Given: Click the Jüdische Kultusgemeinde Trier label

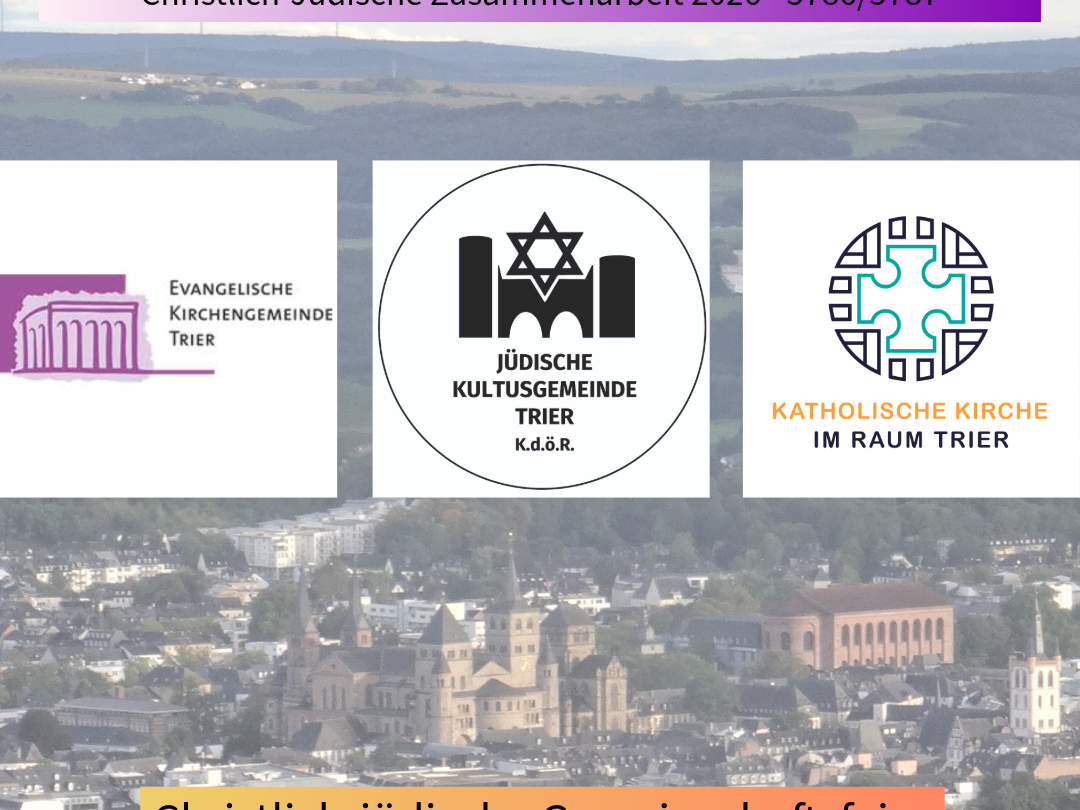Looking at the screenshot, I should pos(544,388).
